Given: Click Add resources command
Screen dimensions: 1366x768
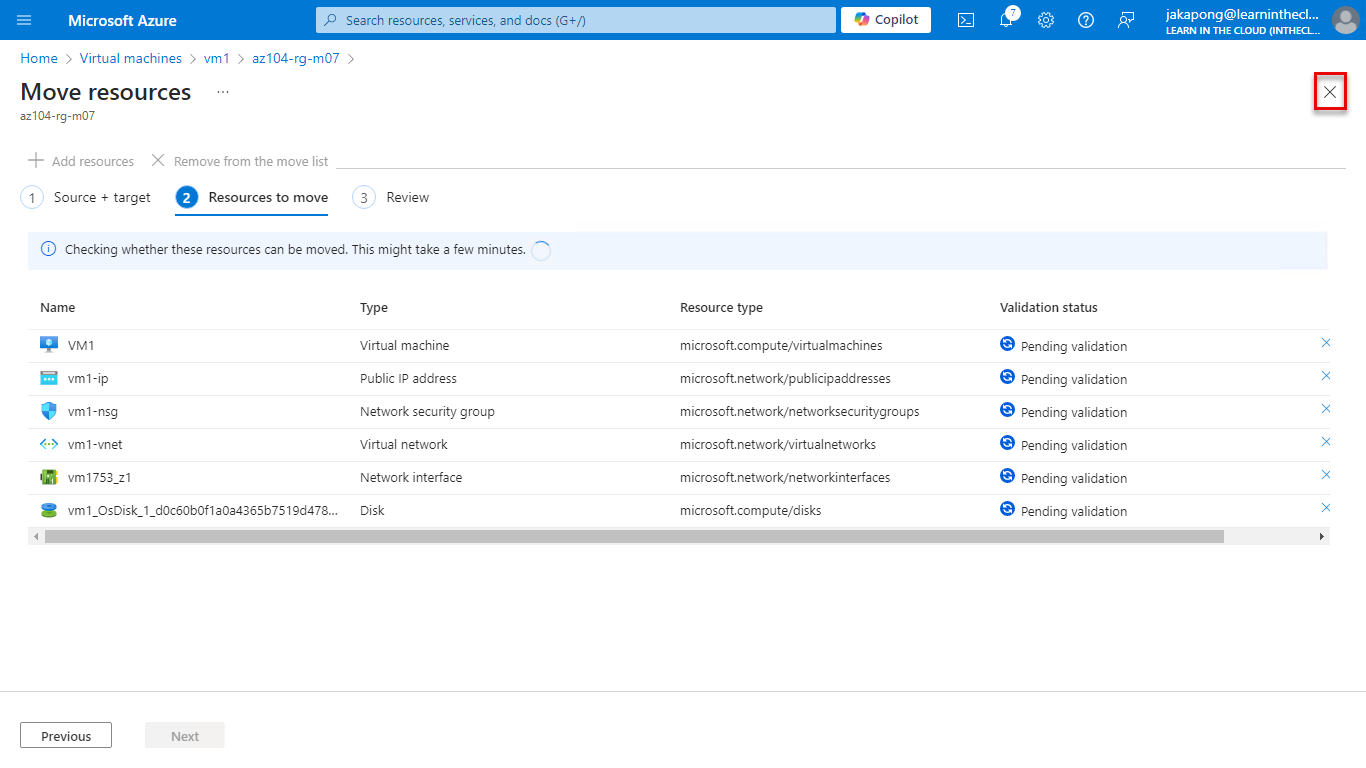Looking at the screenshot, I should click(81, 161).
